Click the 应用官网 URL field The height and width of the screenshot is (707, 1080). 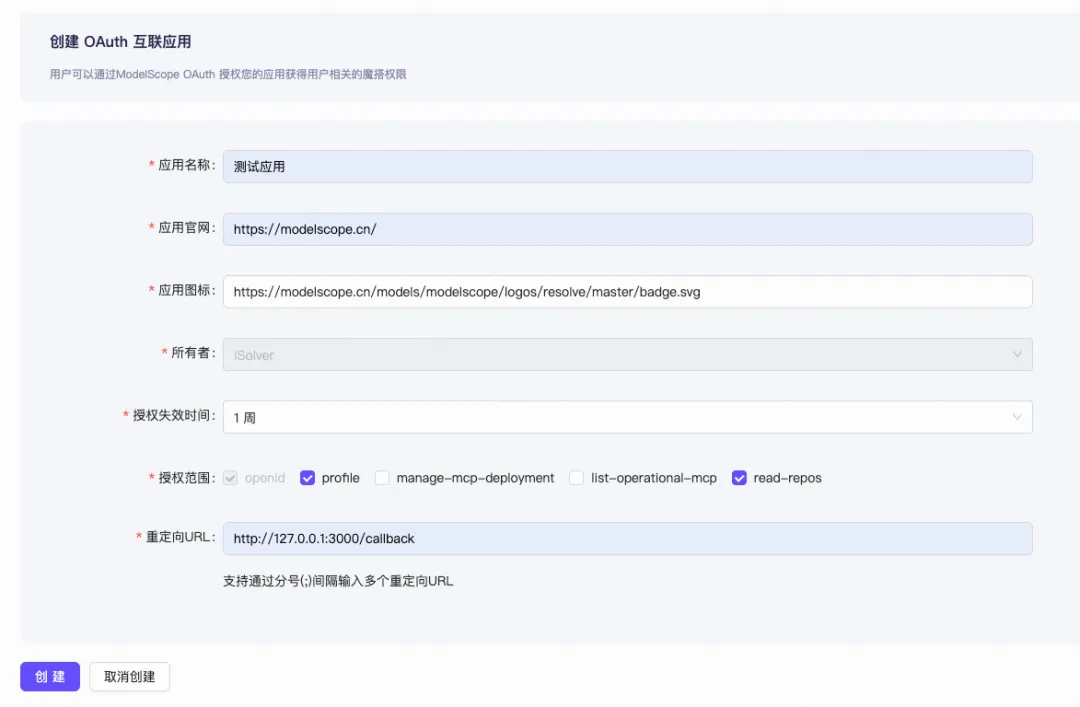(627, 229)
